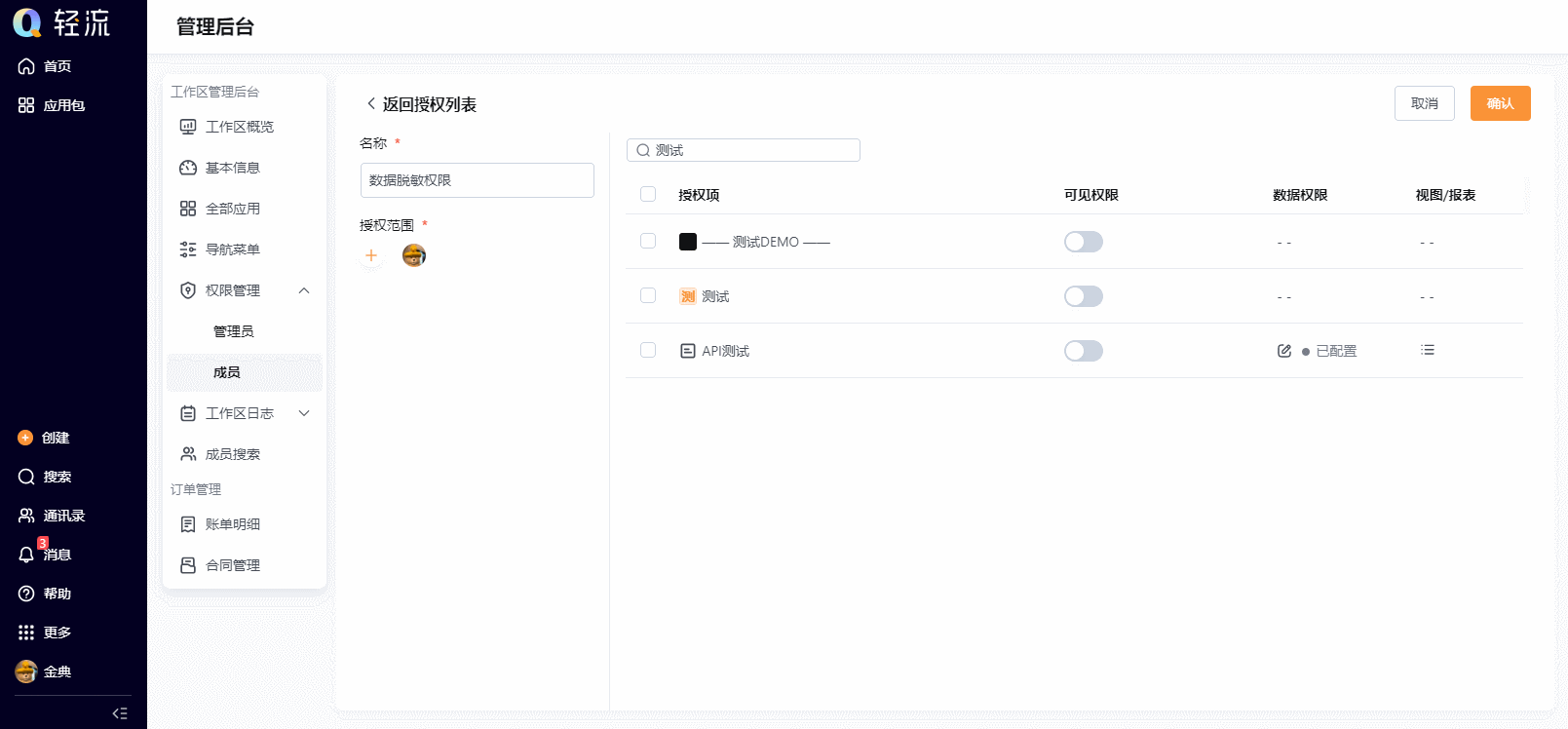Open the 更多 grid icon
The width and height of the screenshot is (1568, 729).
point(26,633)
